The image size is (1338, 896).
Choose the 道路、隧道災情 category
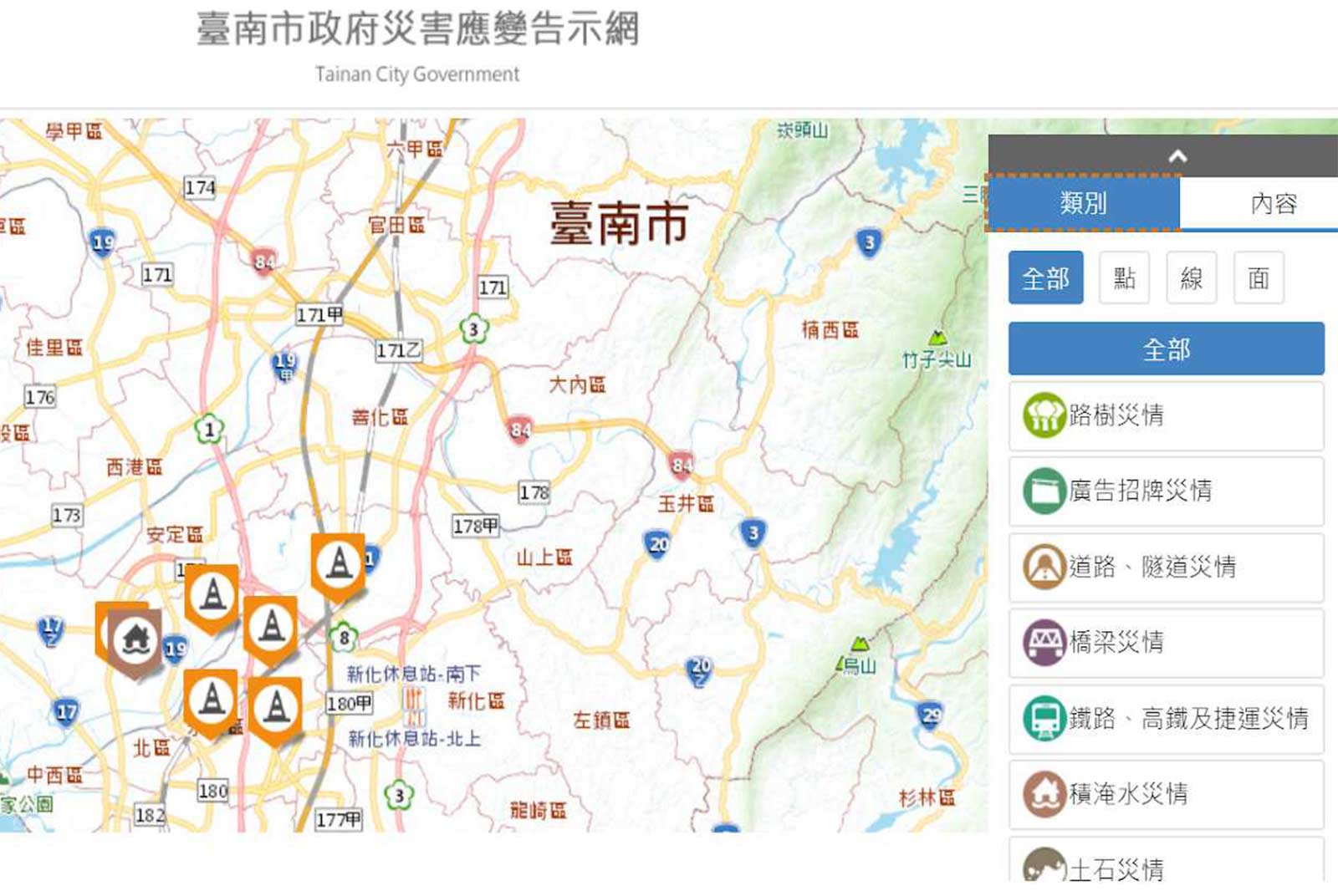(x=1166, y=567)
